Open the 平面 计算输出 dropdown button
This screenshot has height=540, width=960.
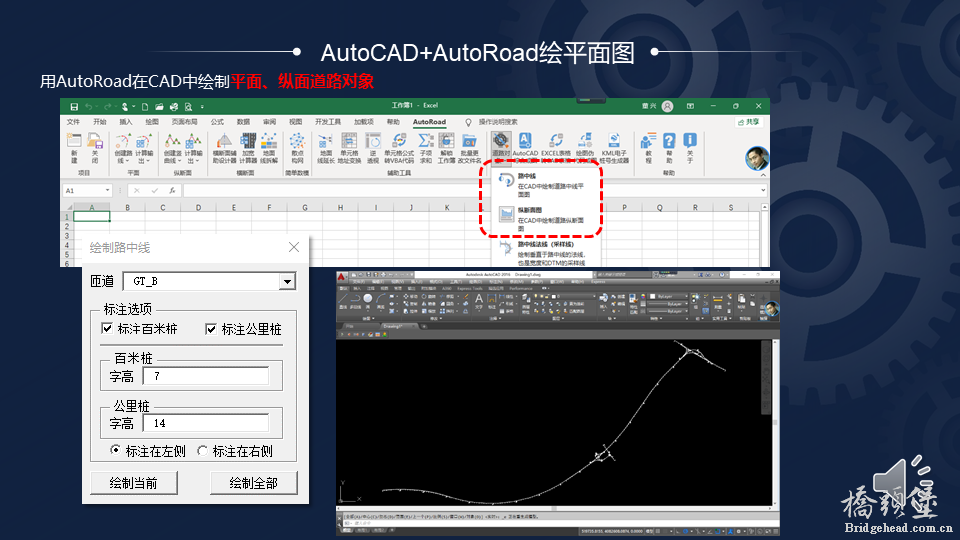(144, 148)
